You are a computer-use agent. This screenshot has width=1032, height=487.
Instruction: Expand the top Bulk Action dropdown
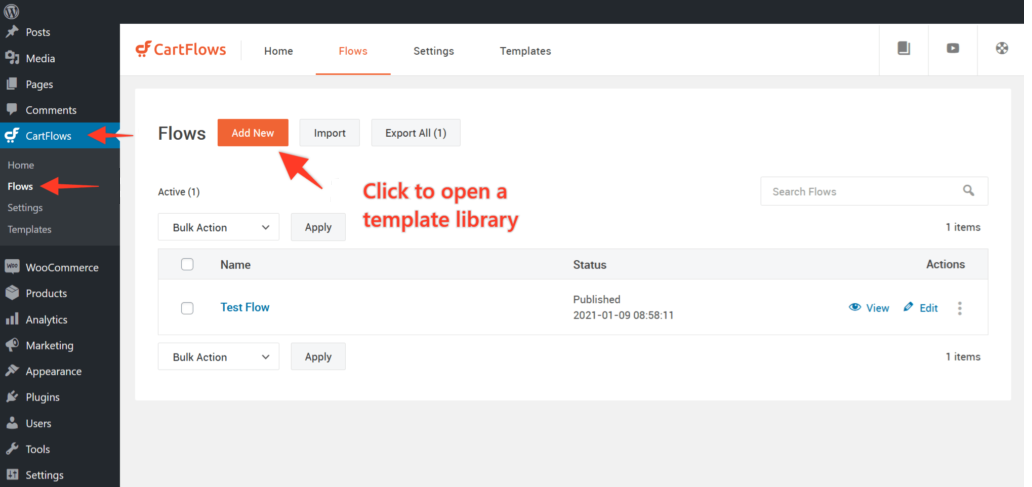pos(218,227)
